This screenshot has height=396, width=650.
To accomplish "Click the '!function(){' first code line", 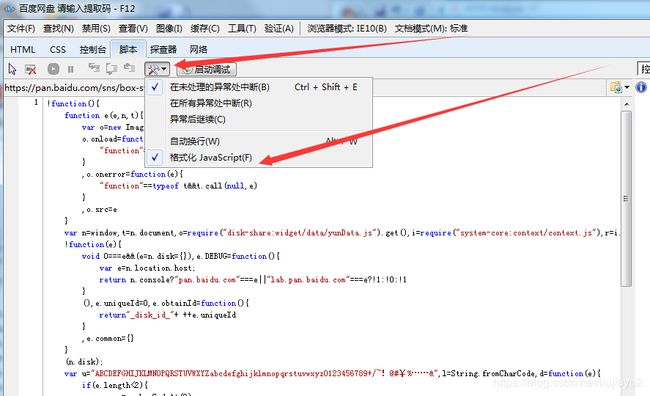I will pyautogui.click(x=73, y=104).
